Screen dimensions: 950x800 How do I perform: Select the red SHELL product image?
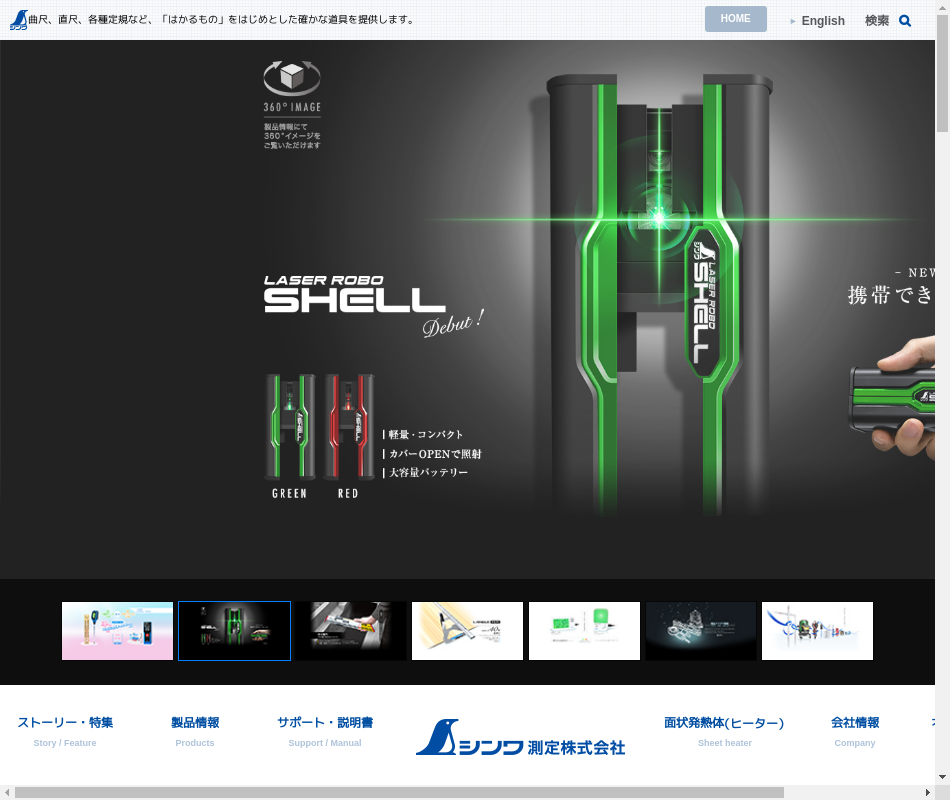(348, 428)
